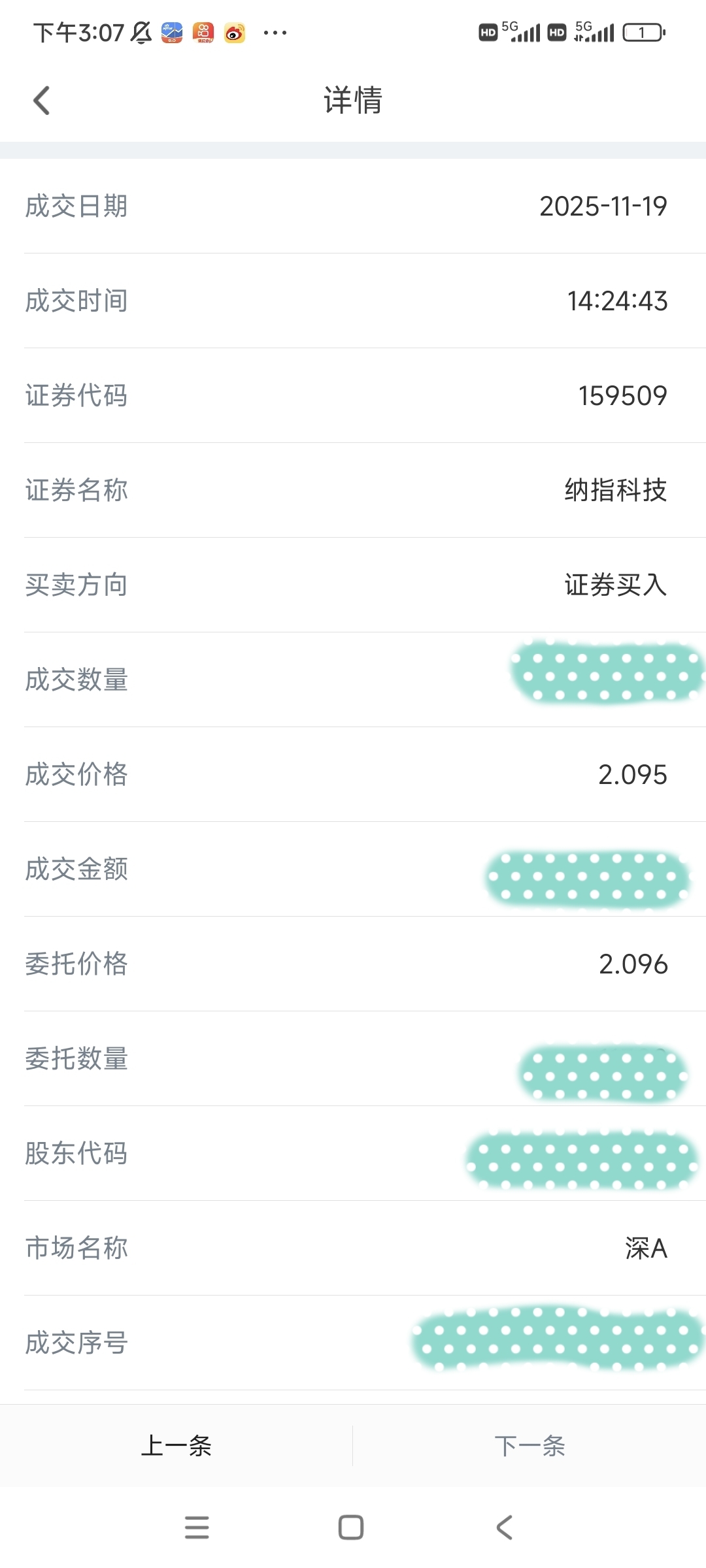706x1568 pixels.
Task: Tap the 证券买入 direction value
Action: pos(615,585)
